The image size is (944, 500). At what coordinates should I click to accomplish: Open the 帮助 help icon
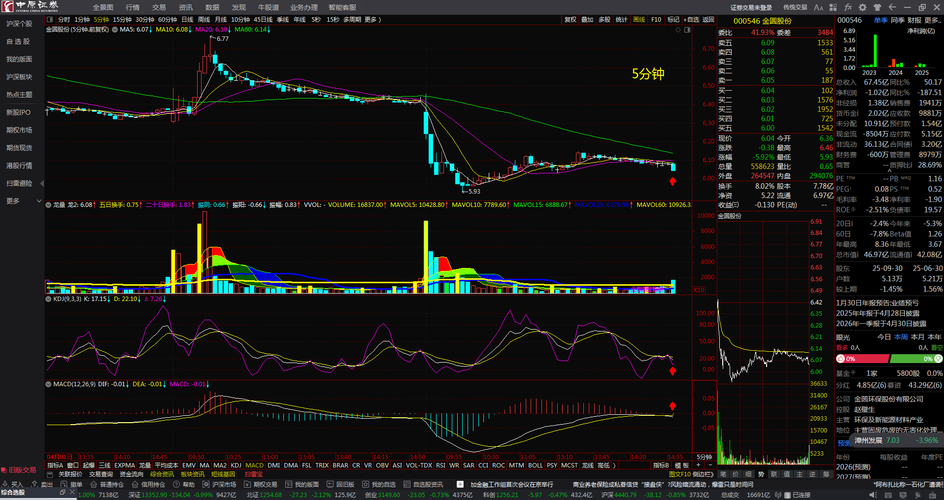(176, 484)
